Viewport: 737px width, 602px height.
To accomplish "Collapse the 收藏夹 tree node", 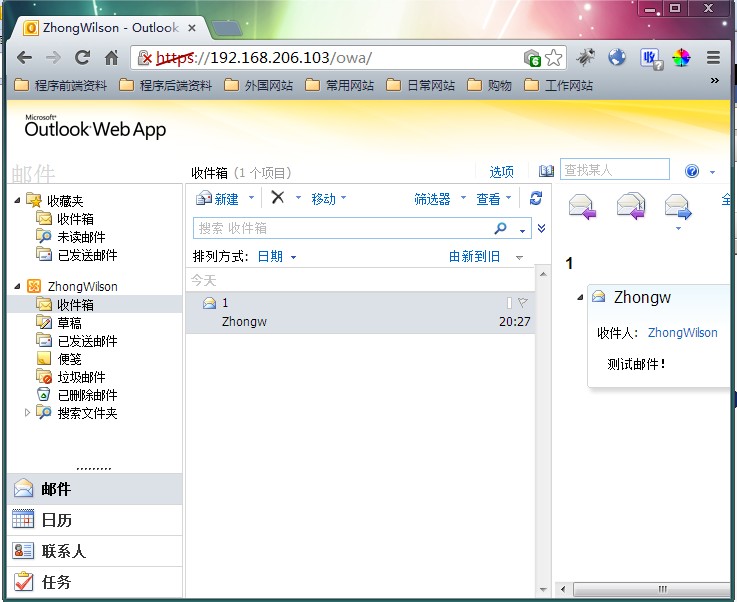I will [x=17, y=201].
